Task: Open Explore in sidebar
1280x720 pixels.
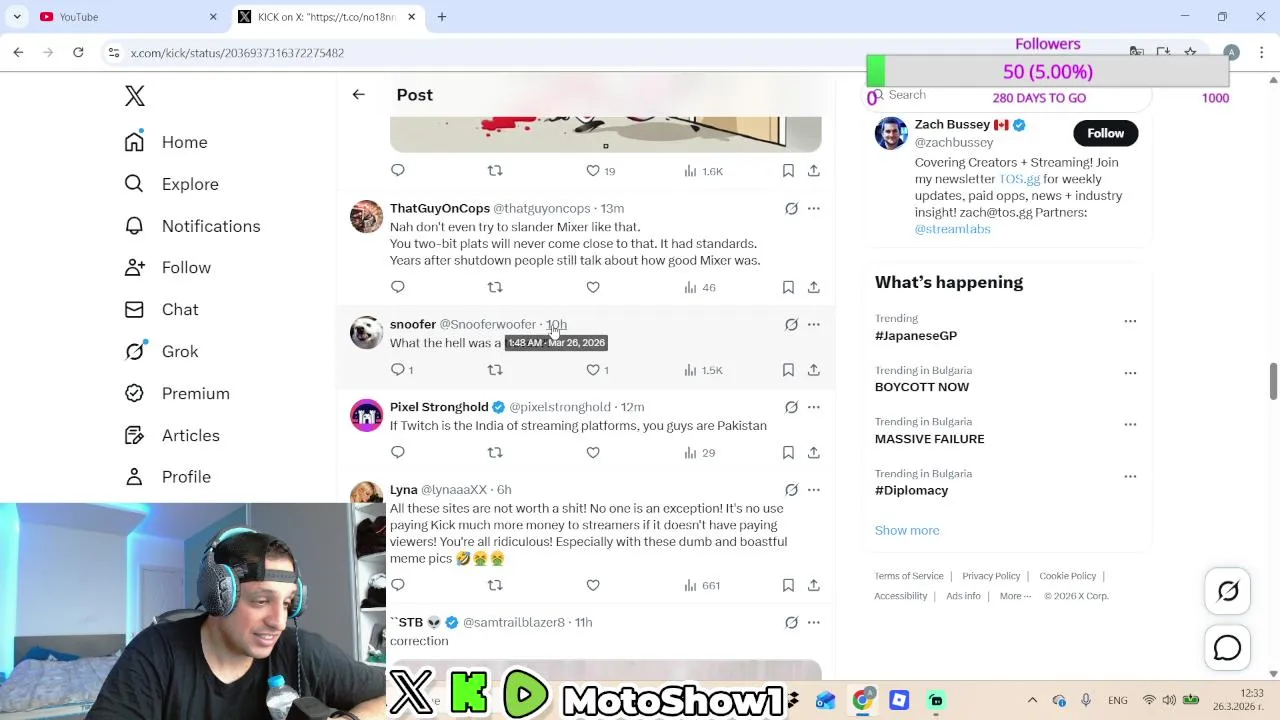Action: (171, 184)
